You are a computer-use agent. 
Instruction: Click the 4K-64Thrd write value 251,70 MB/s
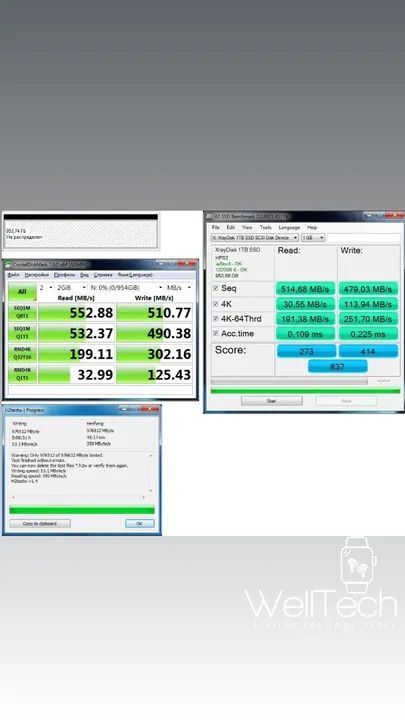pos(368,319)
